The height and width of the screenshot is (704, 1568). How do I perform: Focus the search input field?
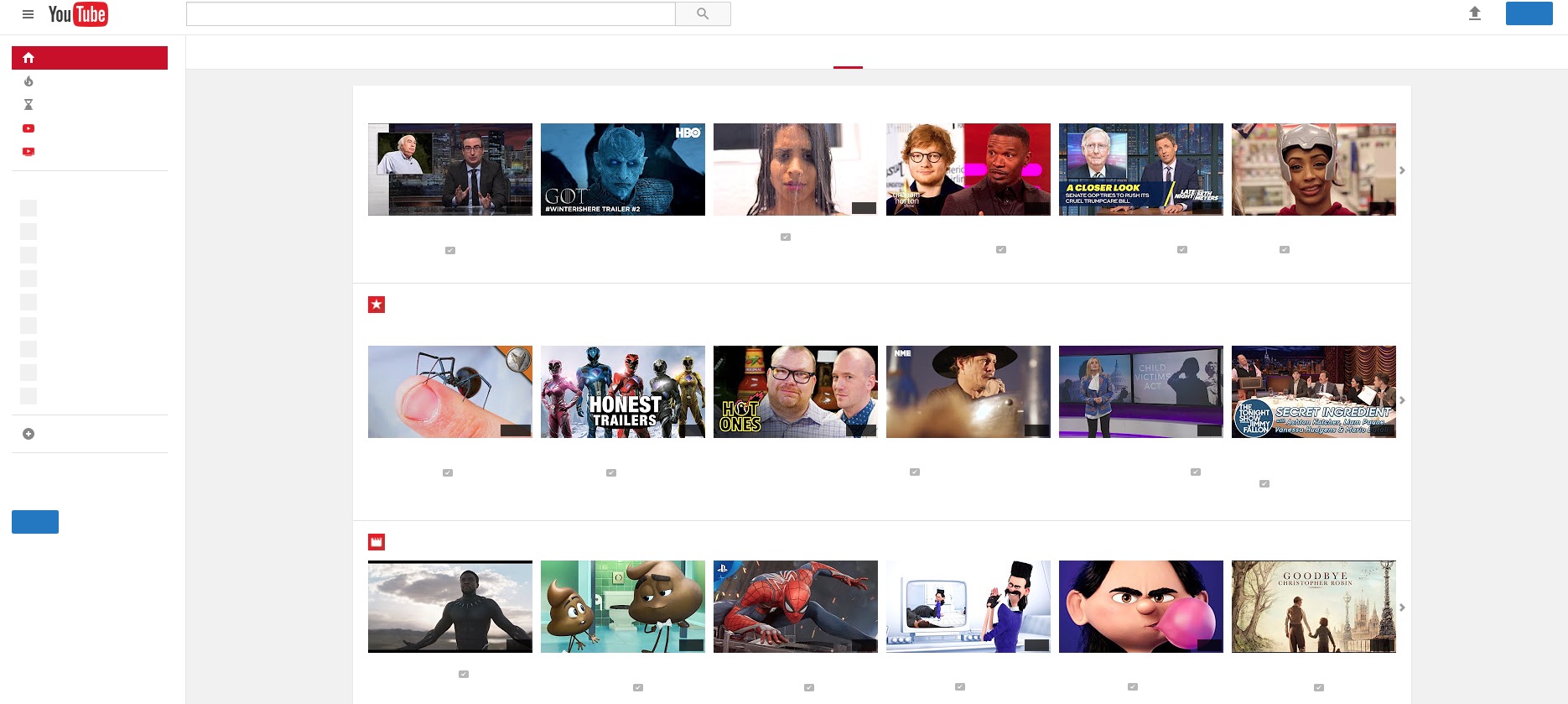430,13
